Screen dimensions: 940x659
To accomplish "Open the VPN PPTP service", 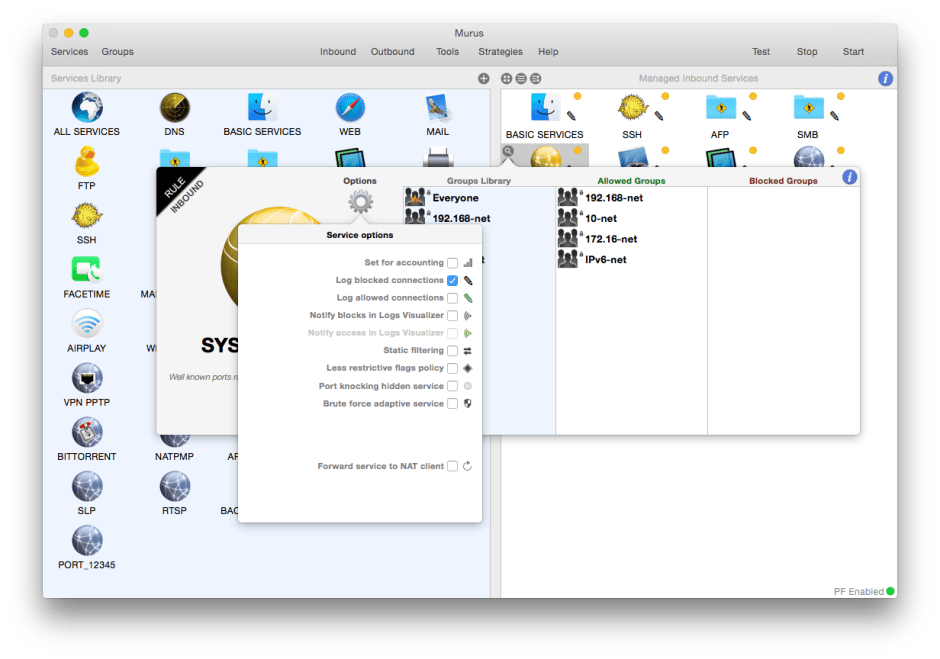I will 86,378.
